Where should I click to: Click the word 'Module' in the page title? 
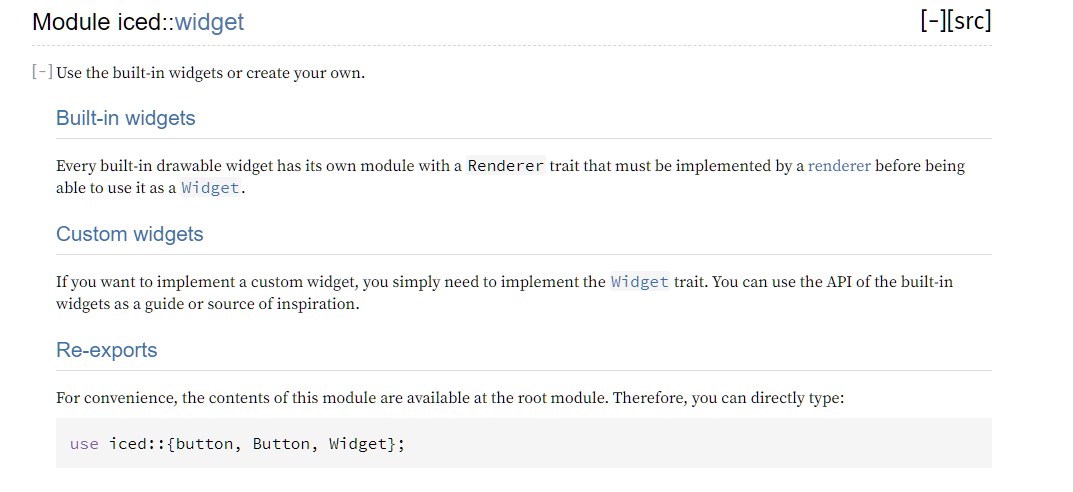click(x=72, y=22)
